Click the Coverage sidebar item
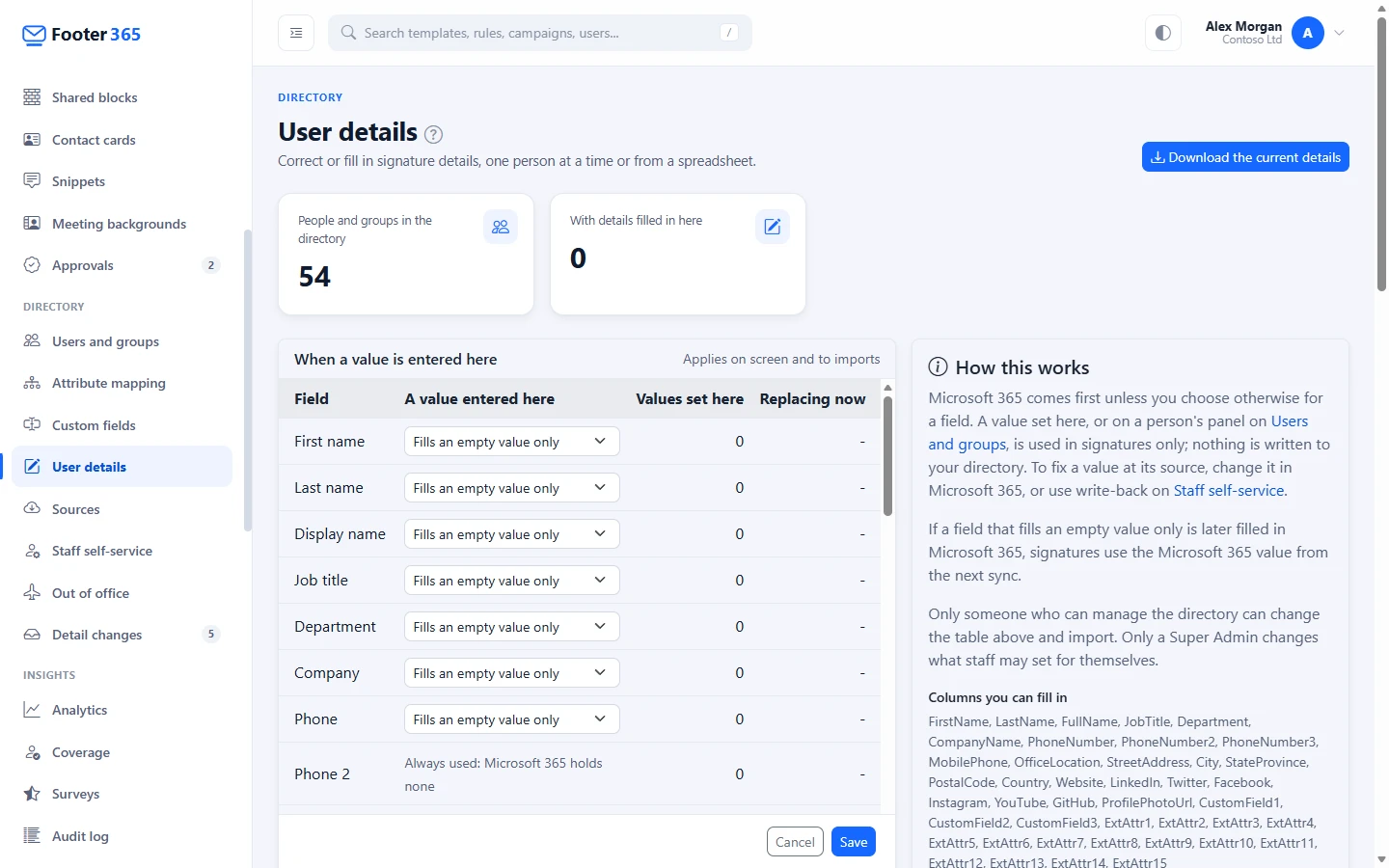This screenshot has width=1389, height=868. (x=123, y=752)
